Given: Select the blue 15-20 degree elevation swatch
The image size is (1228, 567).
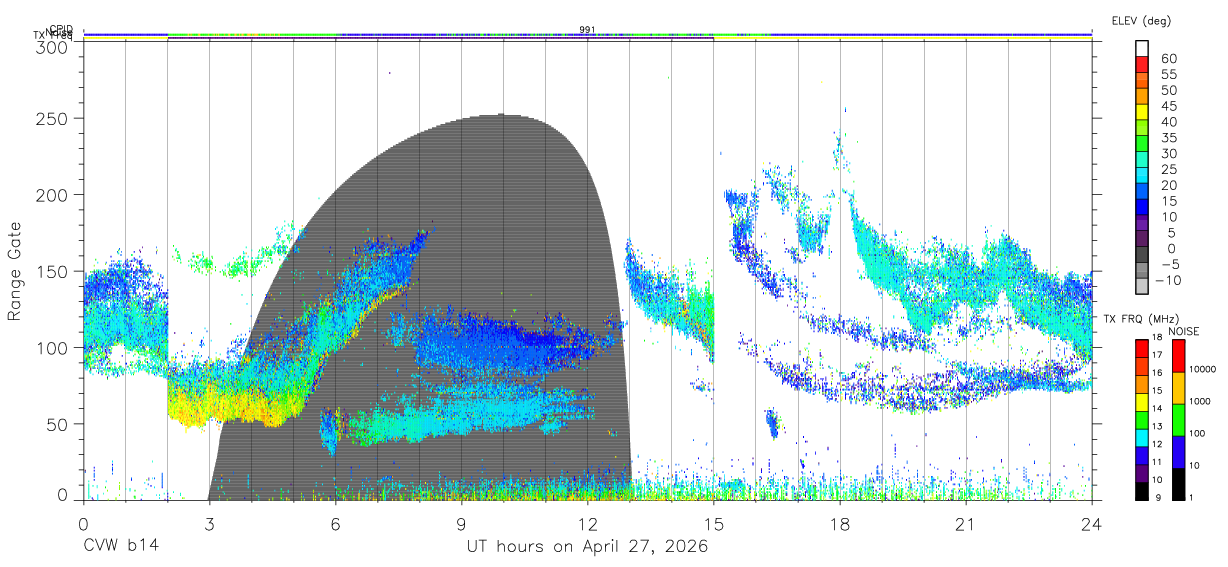Looking at the screenshot, I should tap(1143, 193).
